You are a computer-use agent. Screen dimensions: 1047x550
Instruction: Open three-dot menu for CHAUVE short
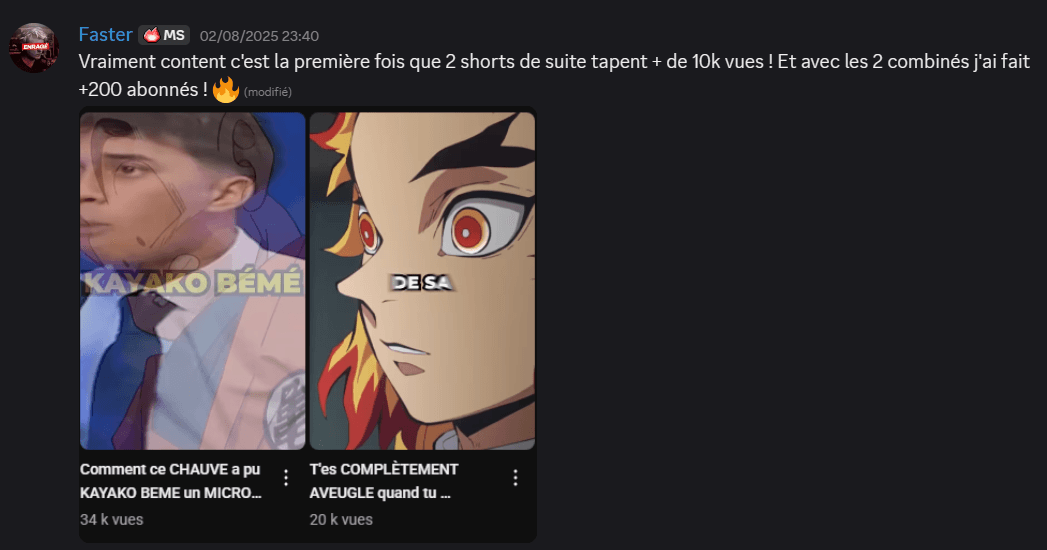pyautogui.click(x=286, y=477)
